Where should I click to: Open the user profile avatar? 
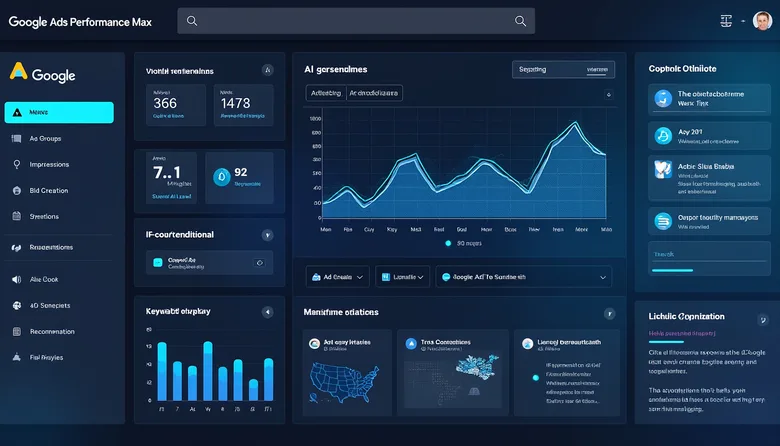(x=762, y=21)
